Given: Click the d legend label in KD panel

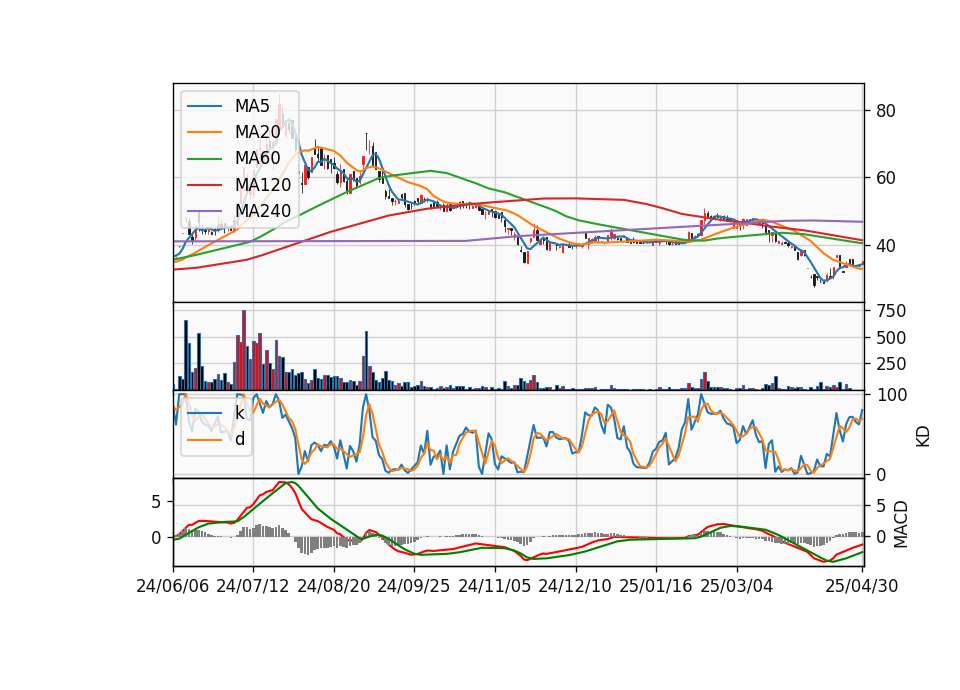Looking at the screenshot, I should (239, 439).
